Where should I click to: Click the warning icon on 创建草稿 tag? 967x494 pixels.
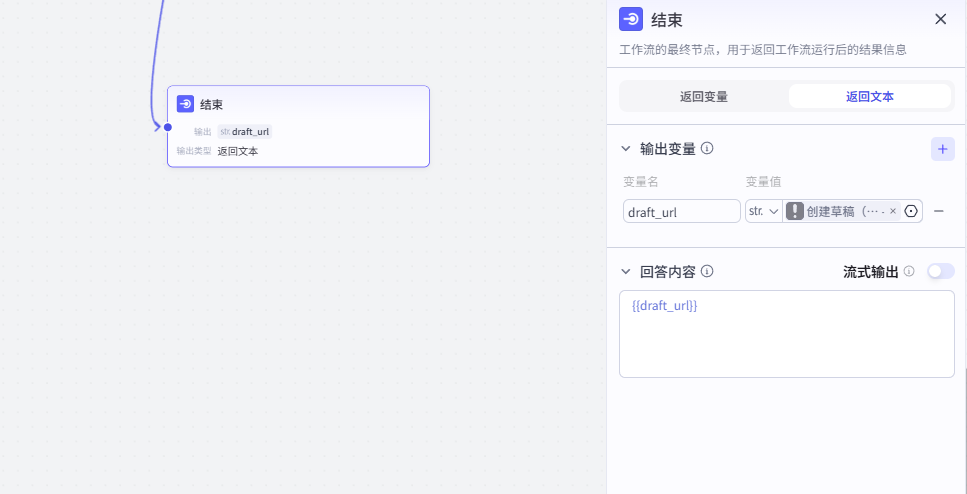[795, 211]
